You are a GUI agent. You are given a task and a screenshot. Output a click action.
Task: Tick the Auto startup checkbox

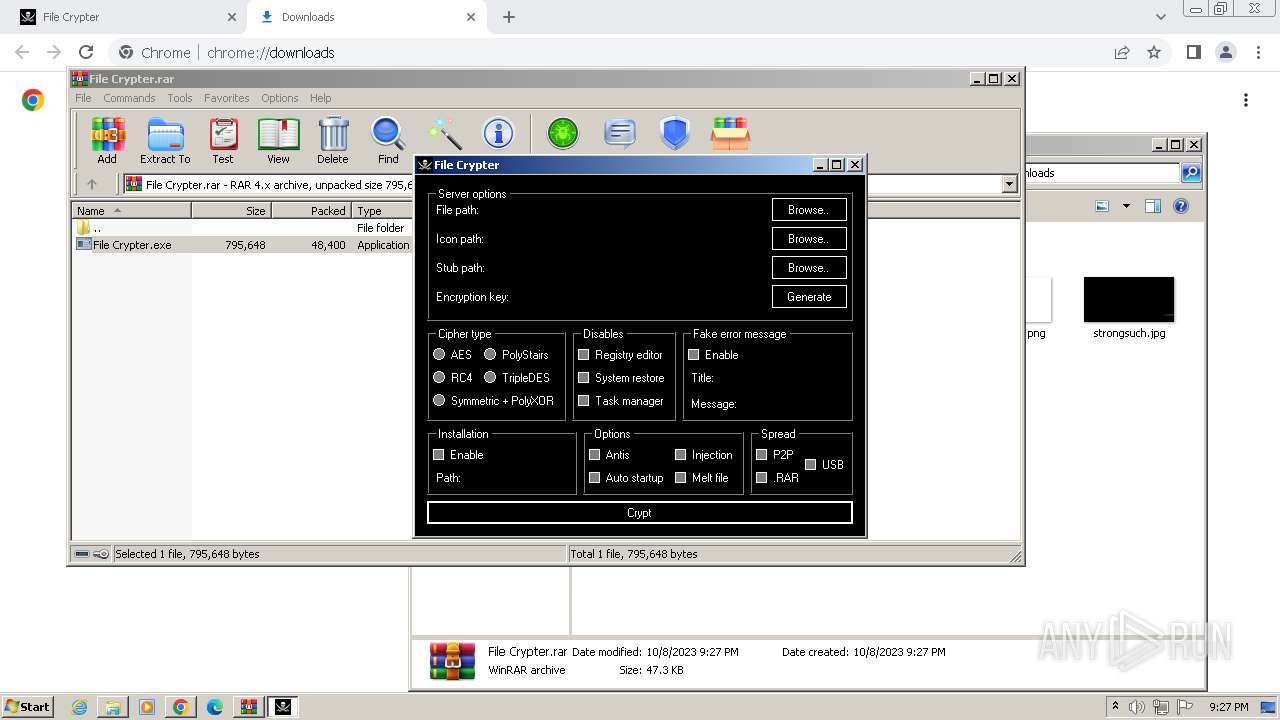coord(594,477)
